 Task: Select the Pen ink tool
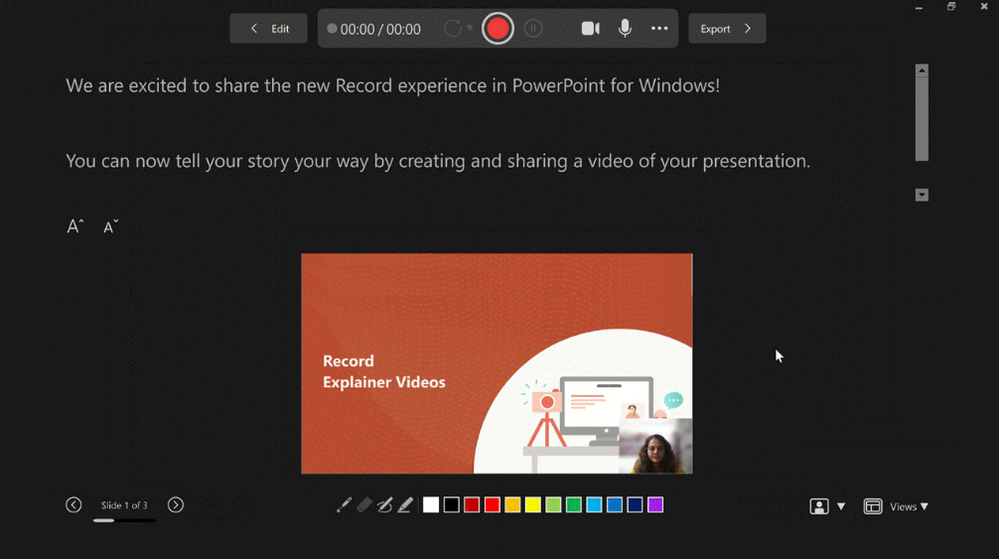[385, 505]
